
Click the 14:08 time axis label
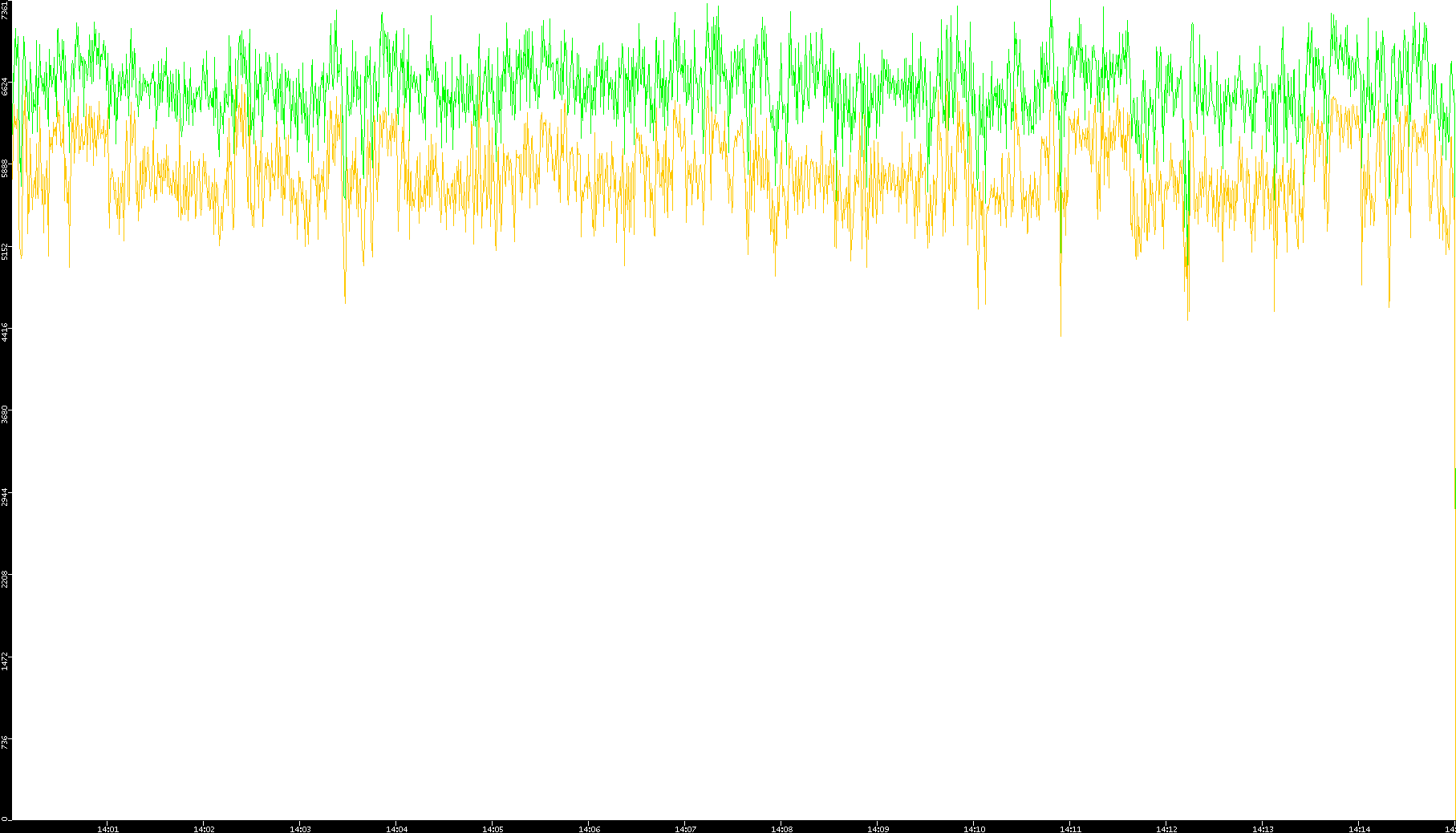coord(781,829)
